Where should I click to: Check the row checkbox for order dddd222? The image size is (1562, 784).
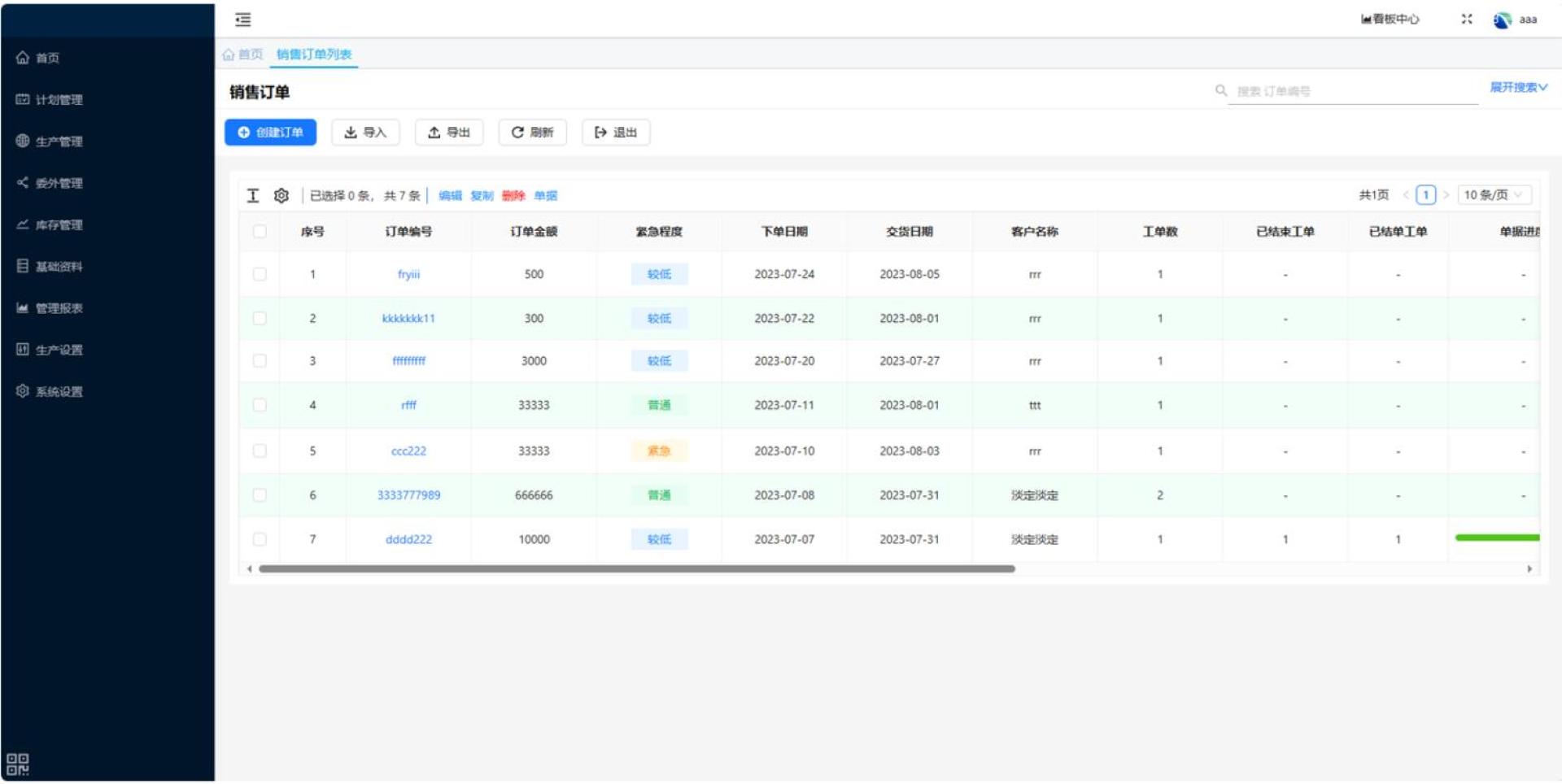pos(260,539)
